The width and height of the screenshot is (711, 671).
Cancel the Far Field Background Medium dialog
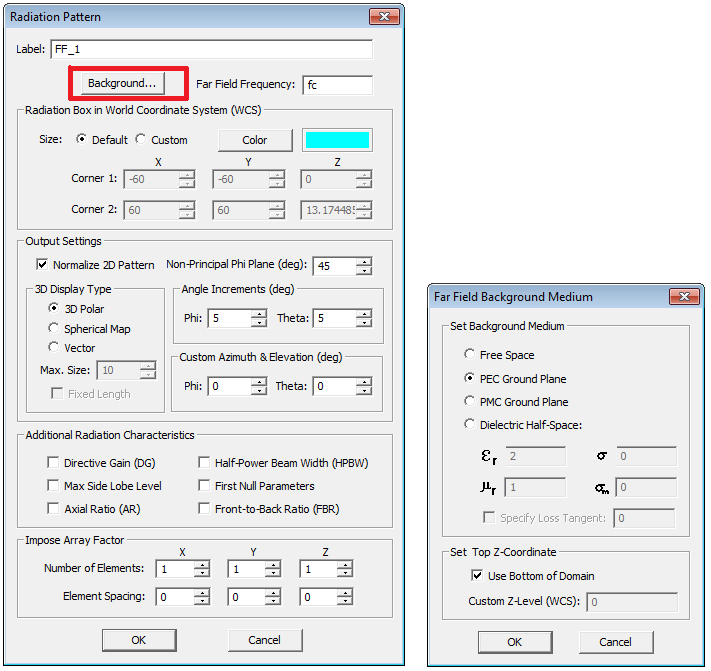point(616,642)
